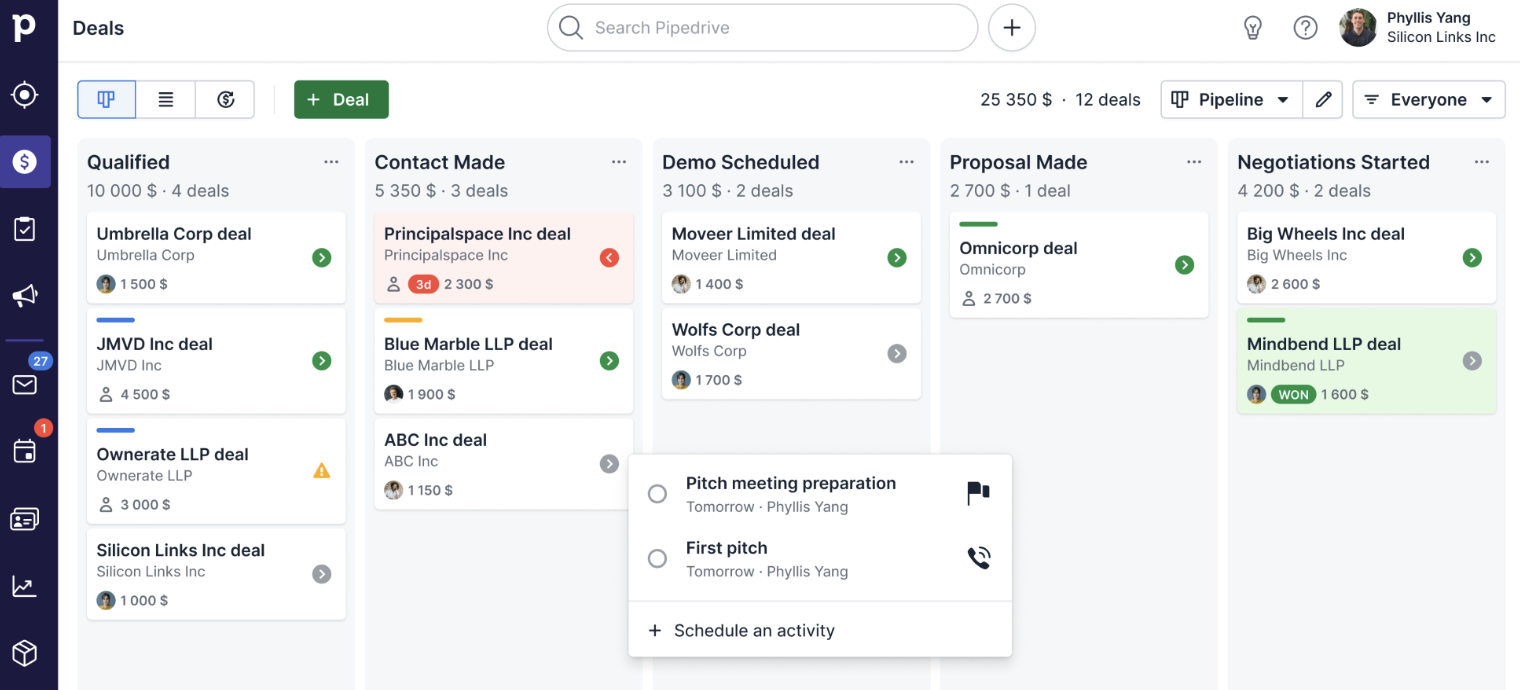The height and width of the screenshot is (690, 1520).
Task: Click the grey activity arrow on Silicon Links Inc deal
Action: (x=321, y=574)
